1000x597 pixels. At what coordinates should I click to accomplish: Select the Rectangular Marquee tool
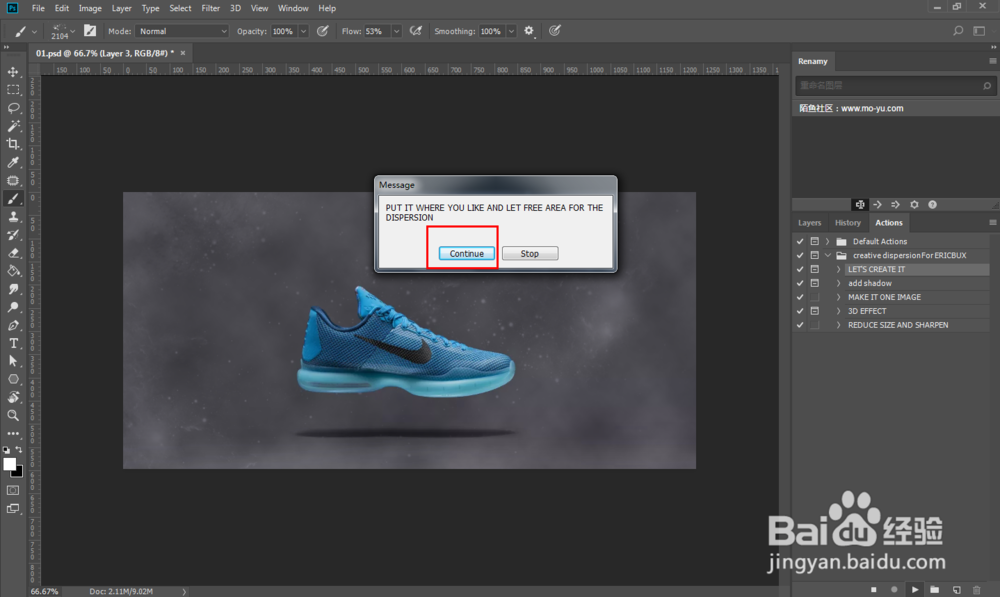[x=13, y=90]
